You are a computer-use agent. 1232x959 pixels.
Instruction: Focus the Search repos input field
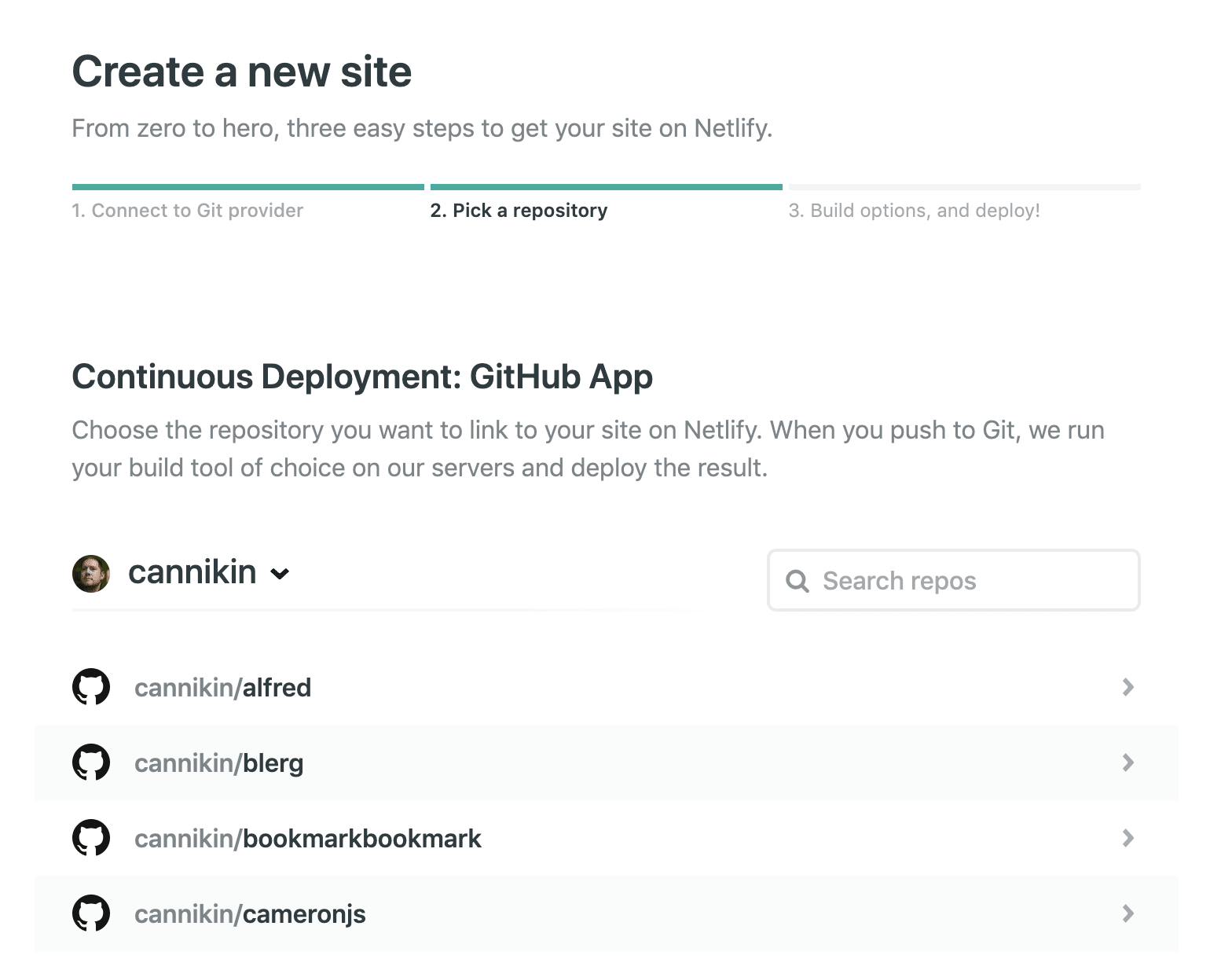click(x=953, y=580)
